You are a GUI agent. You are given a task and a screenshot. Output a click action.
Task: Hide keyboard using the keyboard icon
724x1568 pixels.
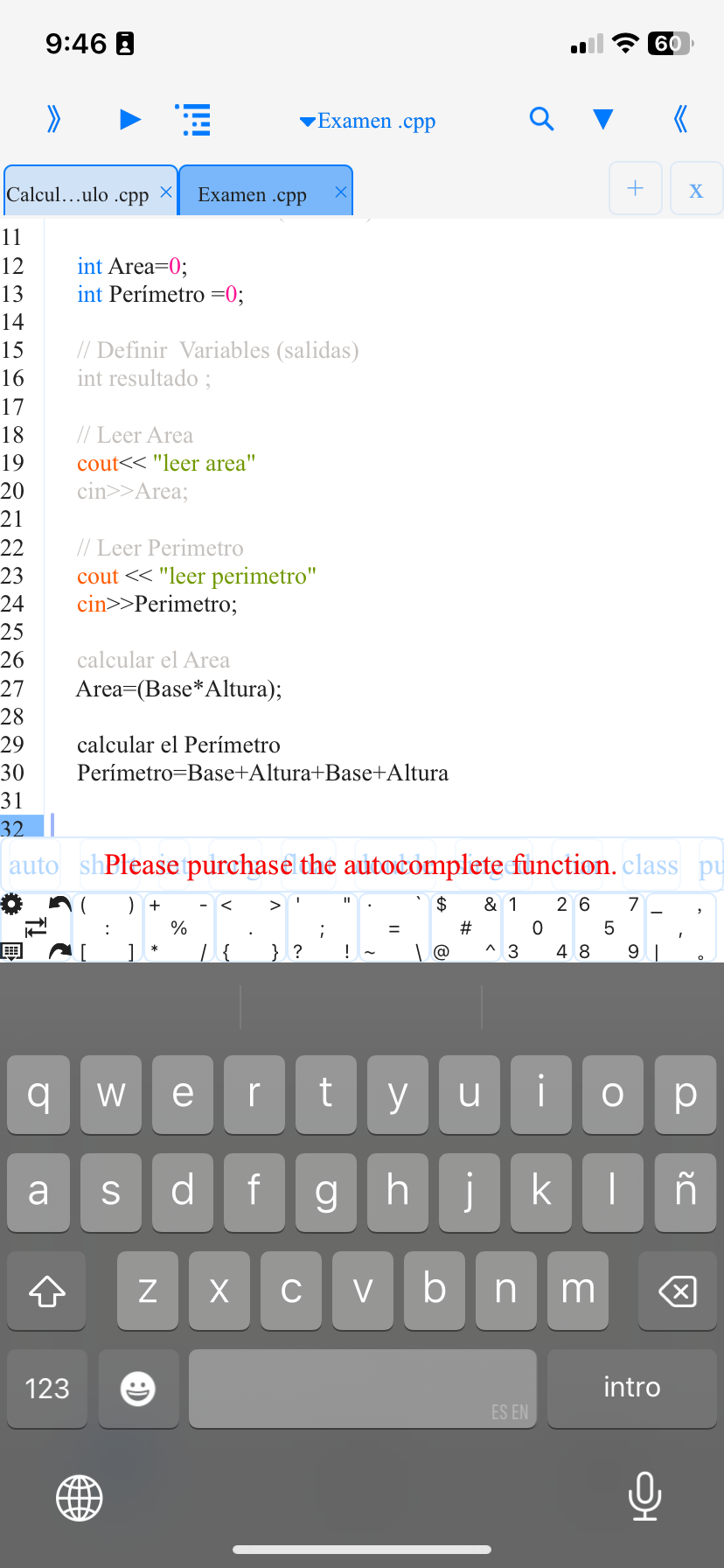pyautogui.click(x=12, y=951)
